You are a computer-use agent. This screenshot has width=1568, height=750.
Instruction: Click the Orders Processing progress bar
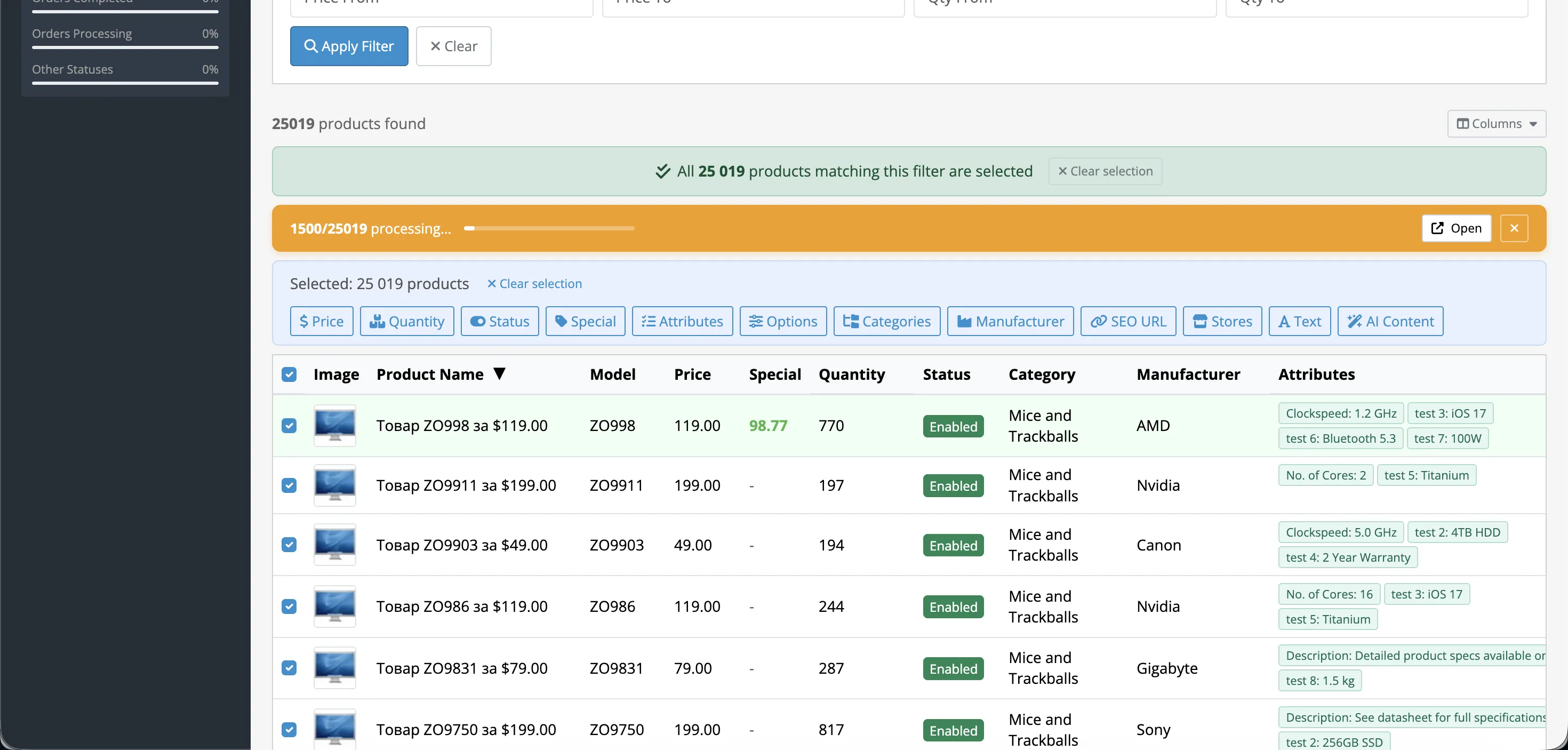click(x=125, y=47)
